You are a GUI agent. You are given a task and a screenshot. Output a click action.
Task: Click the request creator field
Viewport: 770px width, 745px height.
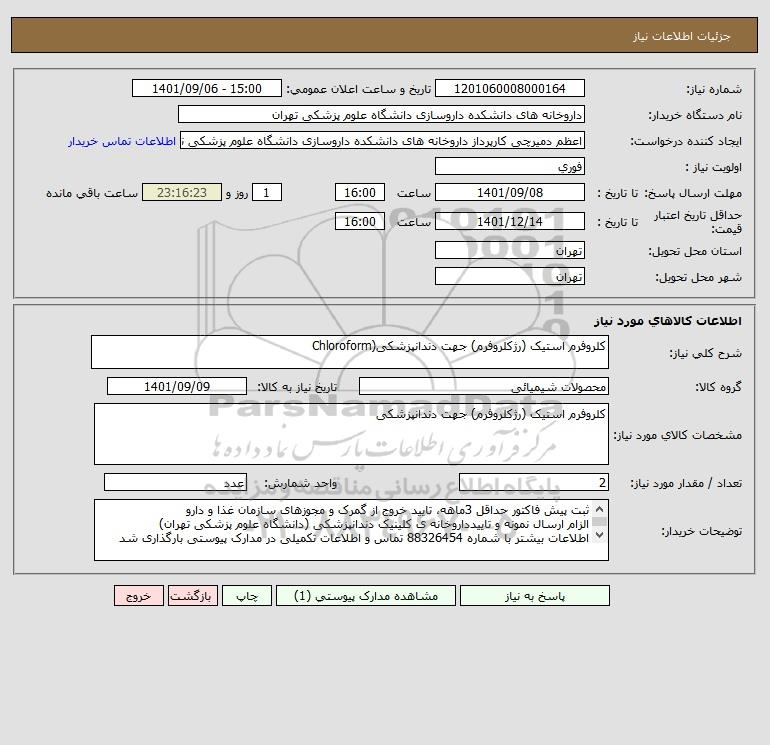click(383, 141)
